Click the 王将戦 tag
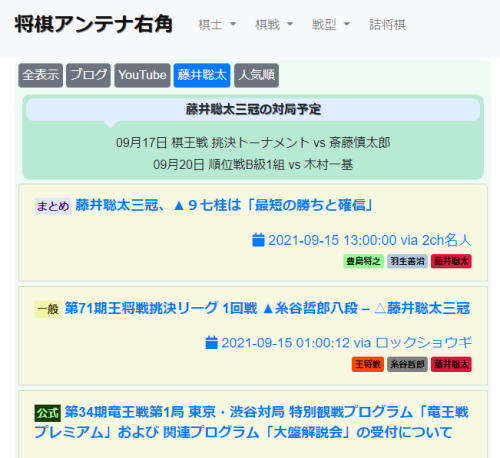500x458 pixels. 368,364
